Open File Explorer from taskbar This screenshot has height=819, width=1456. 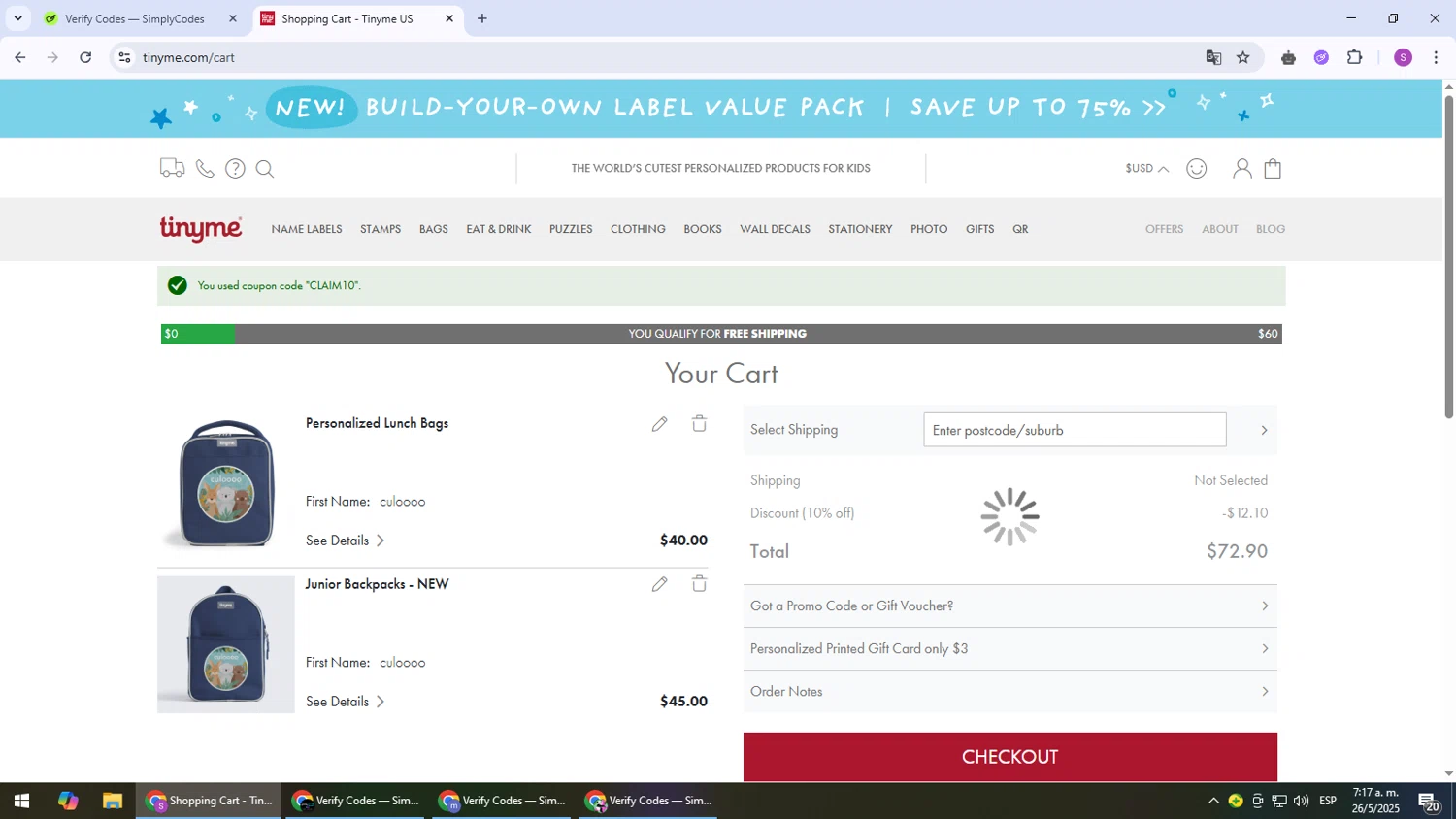click(x=113, y=801)
